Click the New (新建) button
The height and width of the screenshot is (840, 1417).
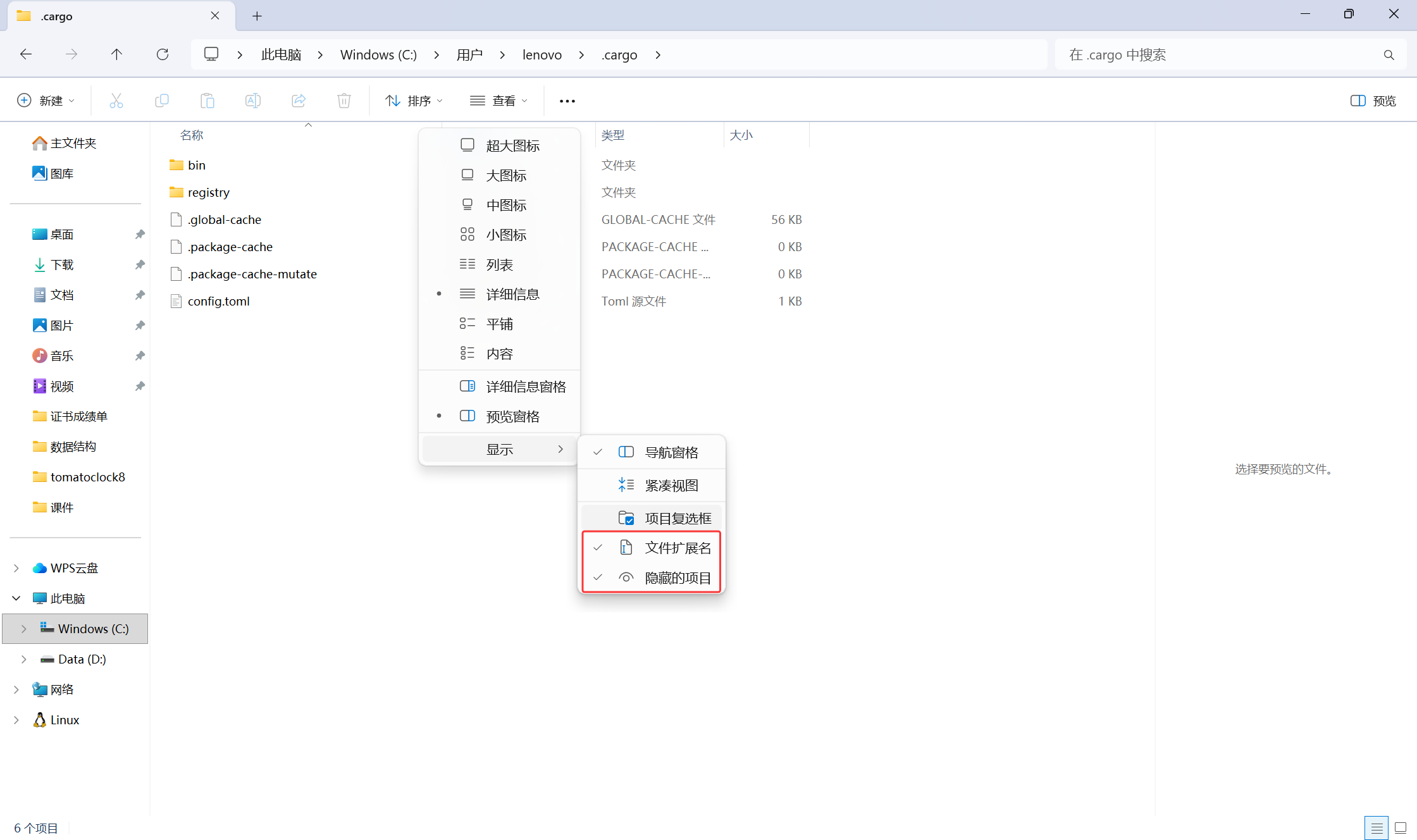[x=46, y=101]
